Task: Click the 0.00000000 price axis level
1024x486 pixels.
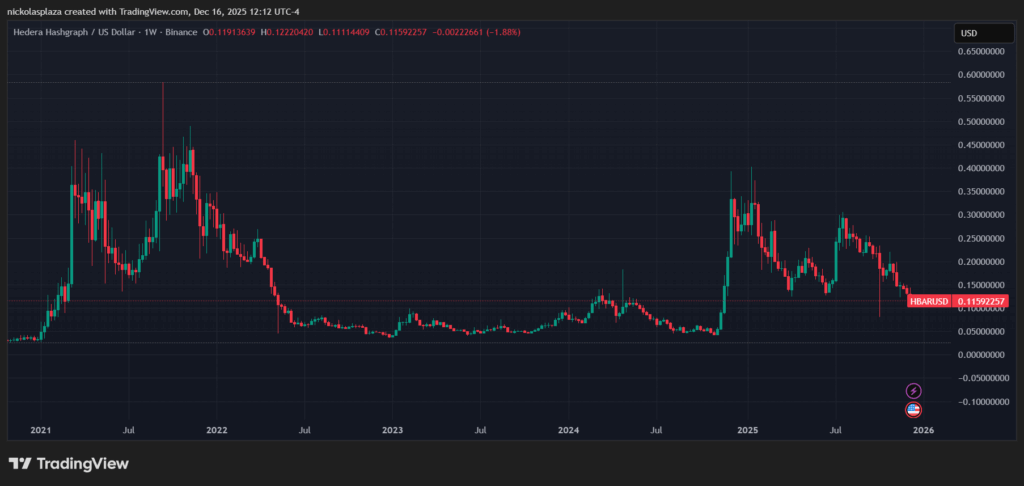Action: pos(984,355)
